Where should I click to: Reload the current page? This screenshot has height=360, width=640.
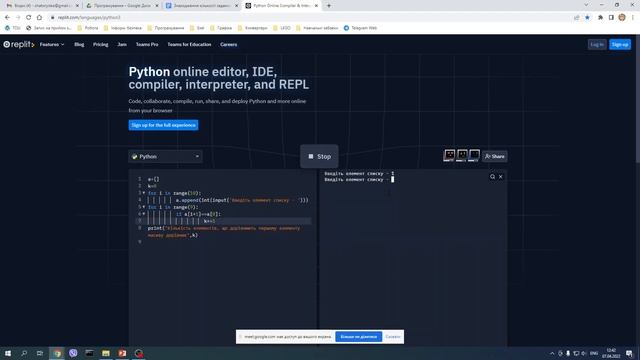29,18
